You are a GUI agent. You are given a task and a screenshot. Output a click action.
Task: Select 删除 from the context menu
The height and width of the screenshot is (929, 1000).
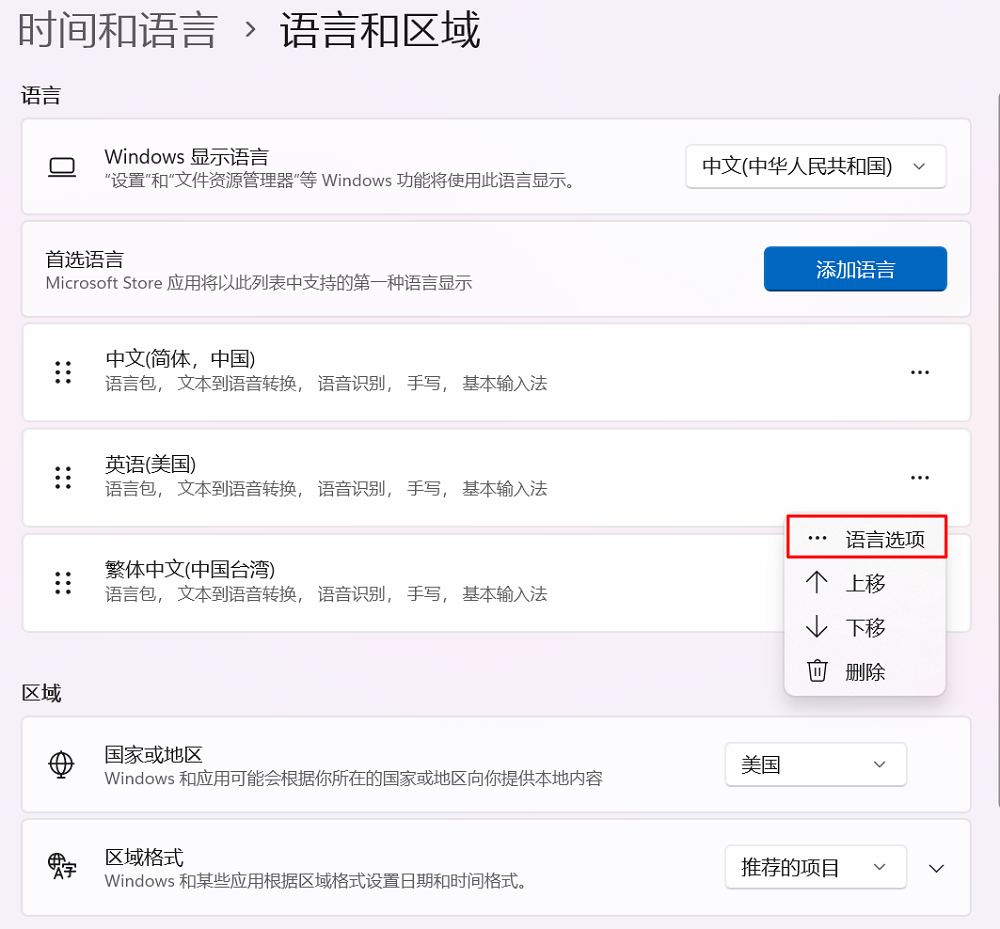[865, 672]
